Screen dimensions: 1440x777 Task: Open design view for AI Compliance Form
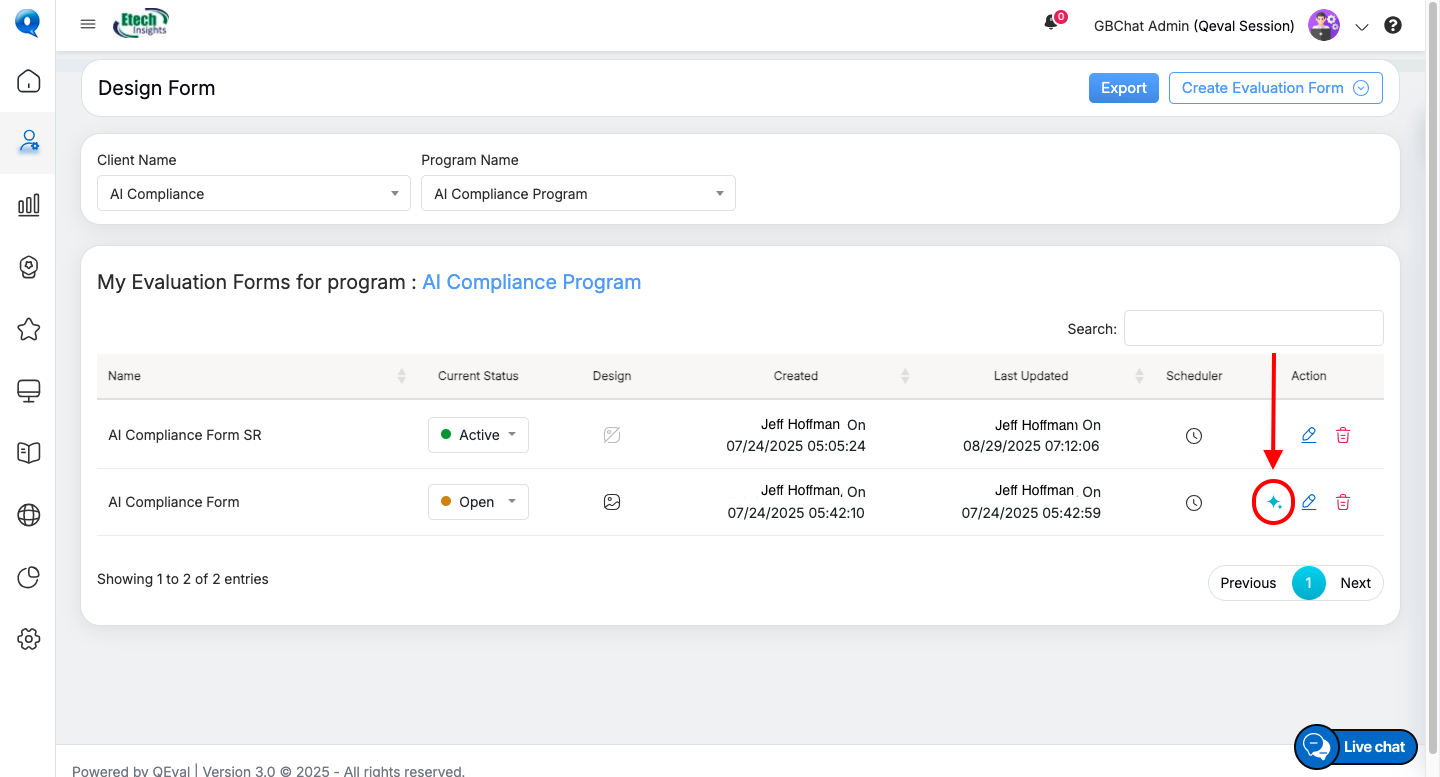(x=612, y=502)
